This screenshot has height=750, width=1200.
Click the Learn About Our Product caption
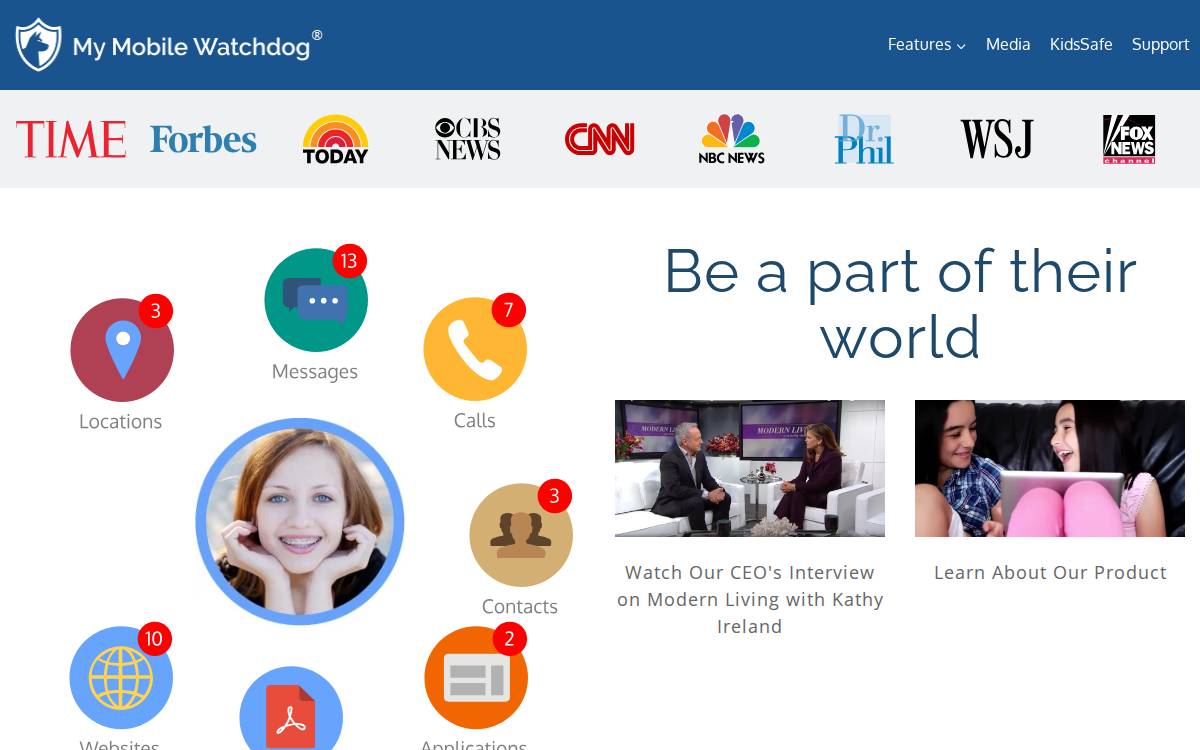click(1050, 573)
